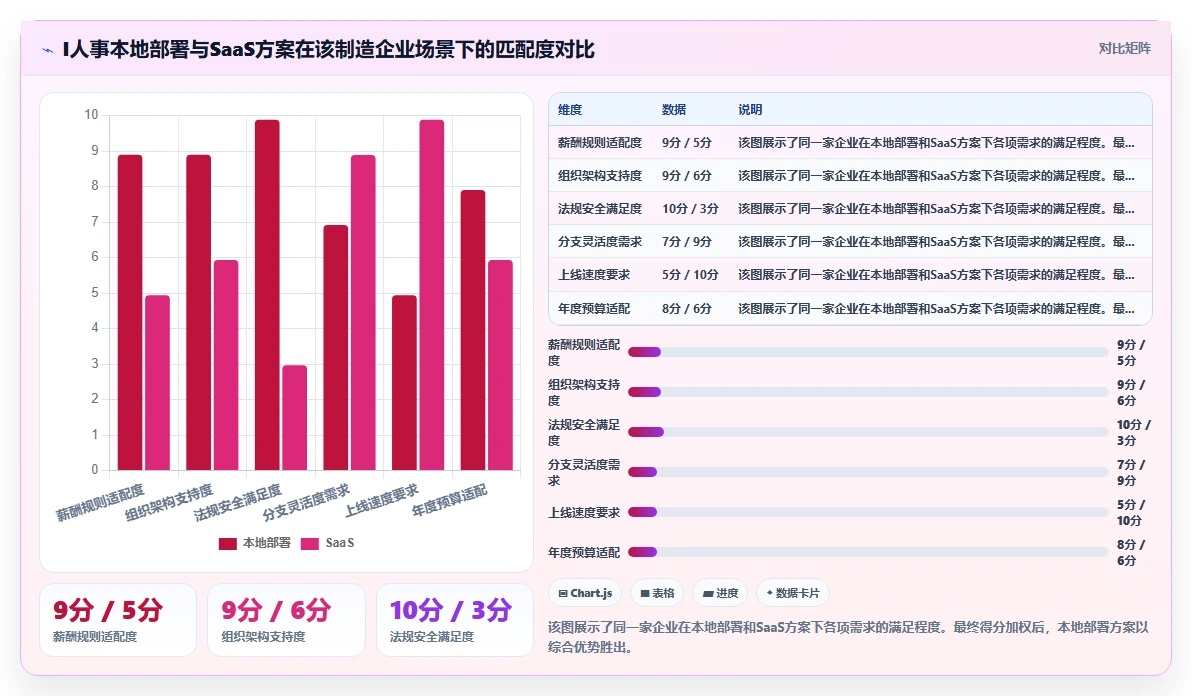Open the 9分 / 6分 组织架构支持度 data card
Screen dimensions: 1192x696
pos(287,620)
